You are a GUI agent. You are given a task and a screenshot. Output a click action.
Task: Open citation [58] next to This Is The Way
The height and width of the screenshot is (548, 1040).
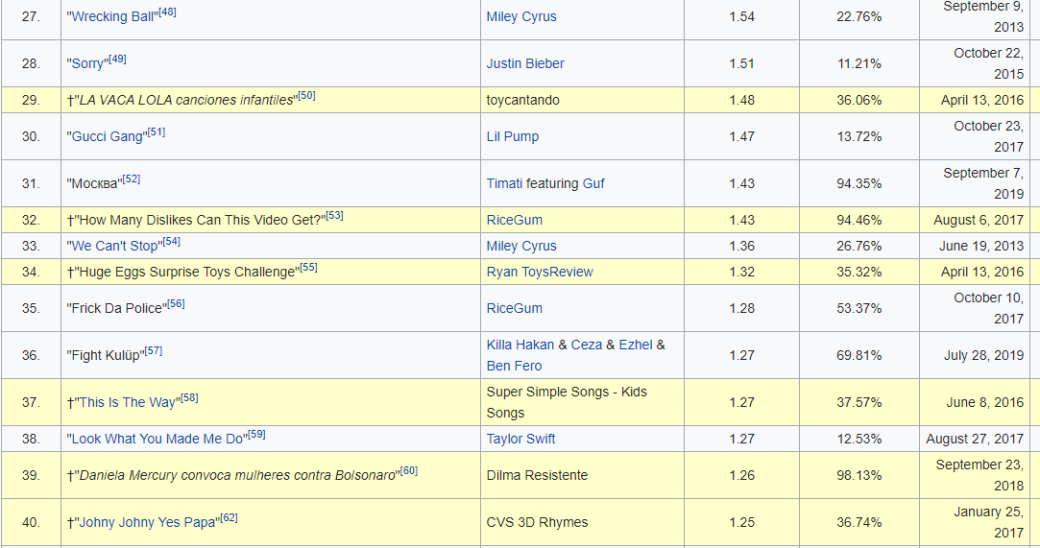coord(189,398)
